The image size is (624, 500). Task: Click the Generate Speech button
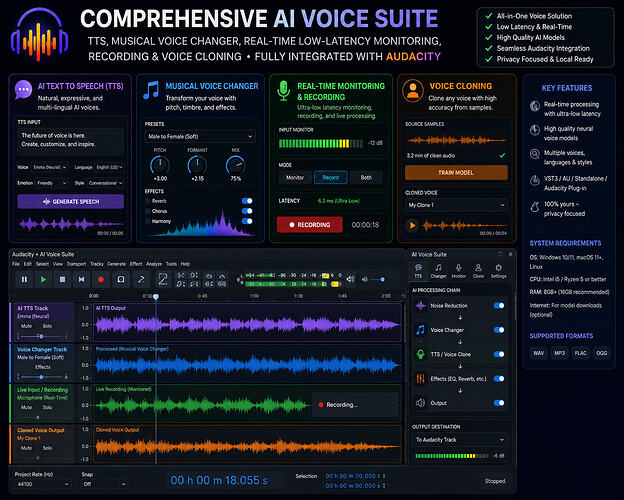click(x=70, y=201)
